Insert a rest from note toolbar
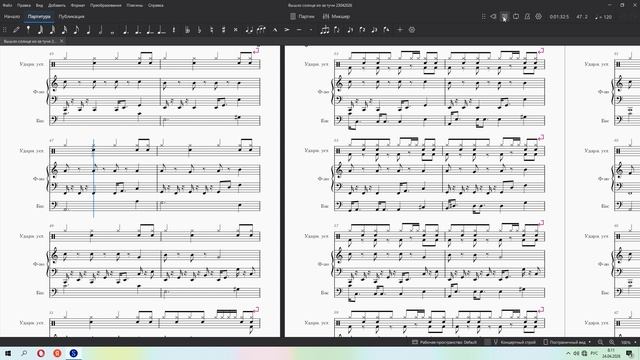 tap(174, 29)
